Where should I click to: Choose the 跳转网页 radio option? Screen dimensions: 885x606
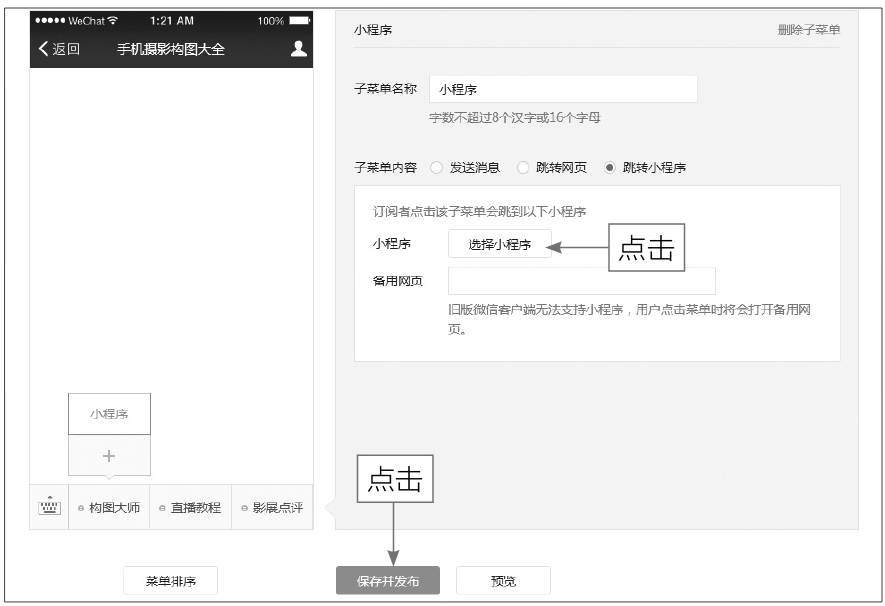point(523,168)
